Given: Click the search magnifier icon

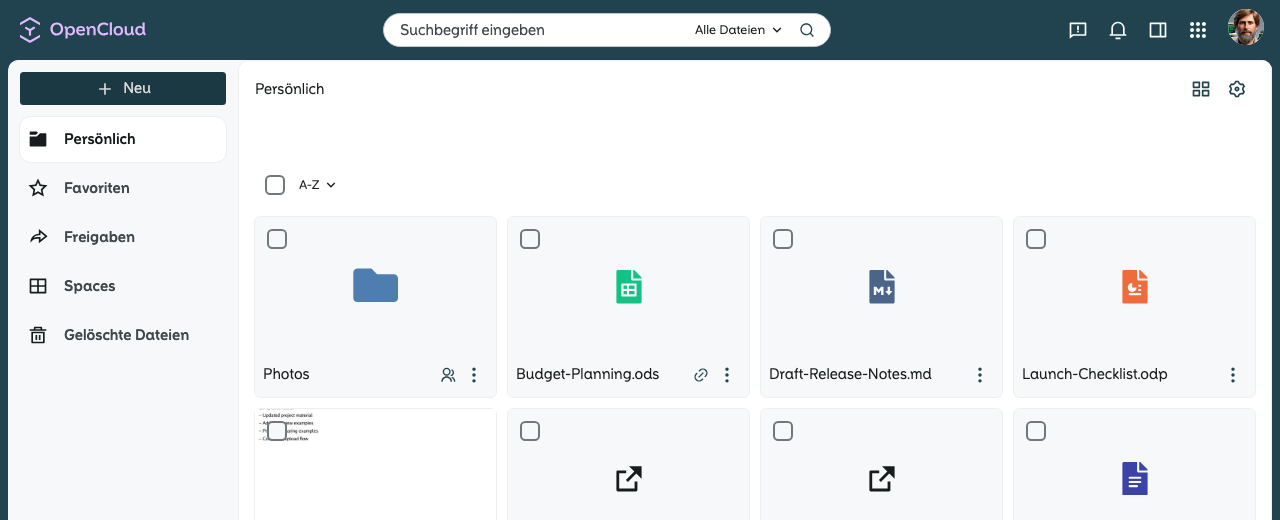Looking at the screenshot, I should tap(807, 30).
